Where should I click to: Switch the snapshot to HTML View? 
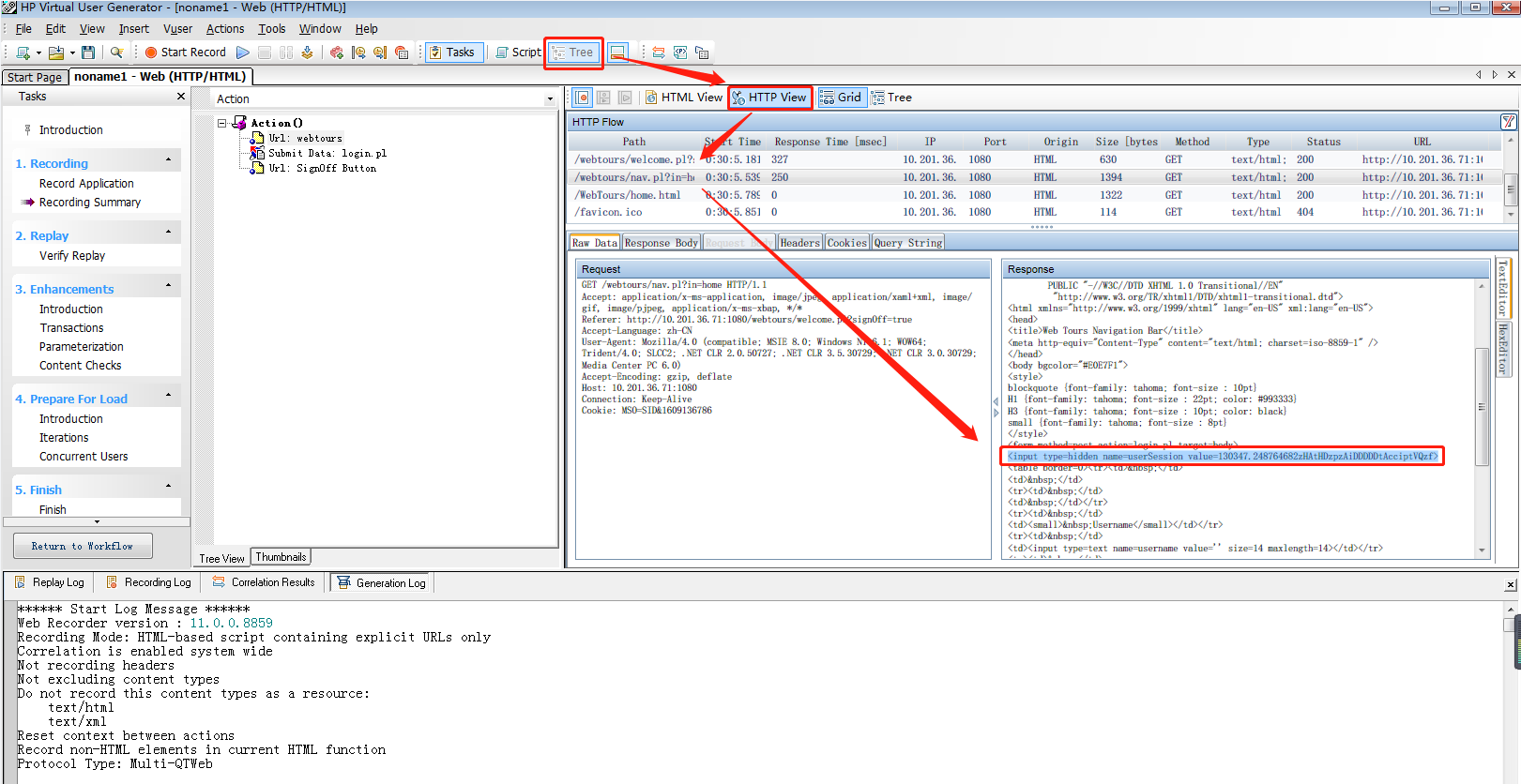coord(683,98)
